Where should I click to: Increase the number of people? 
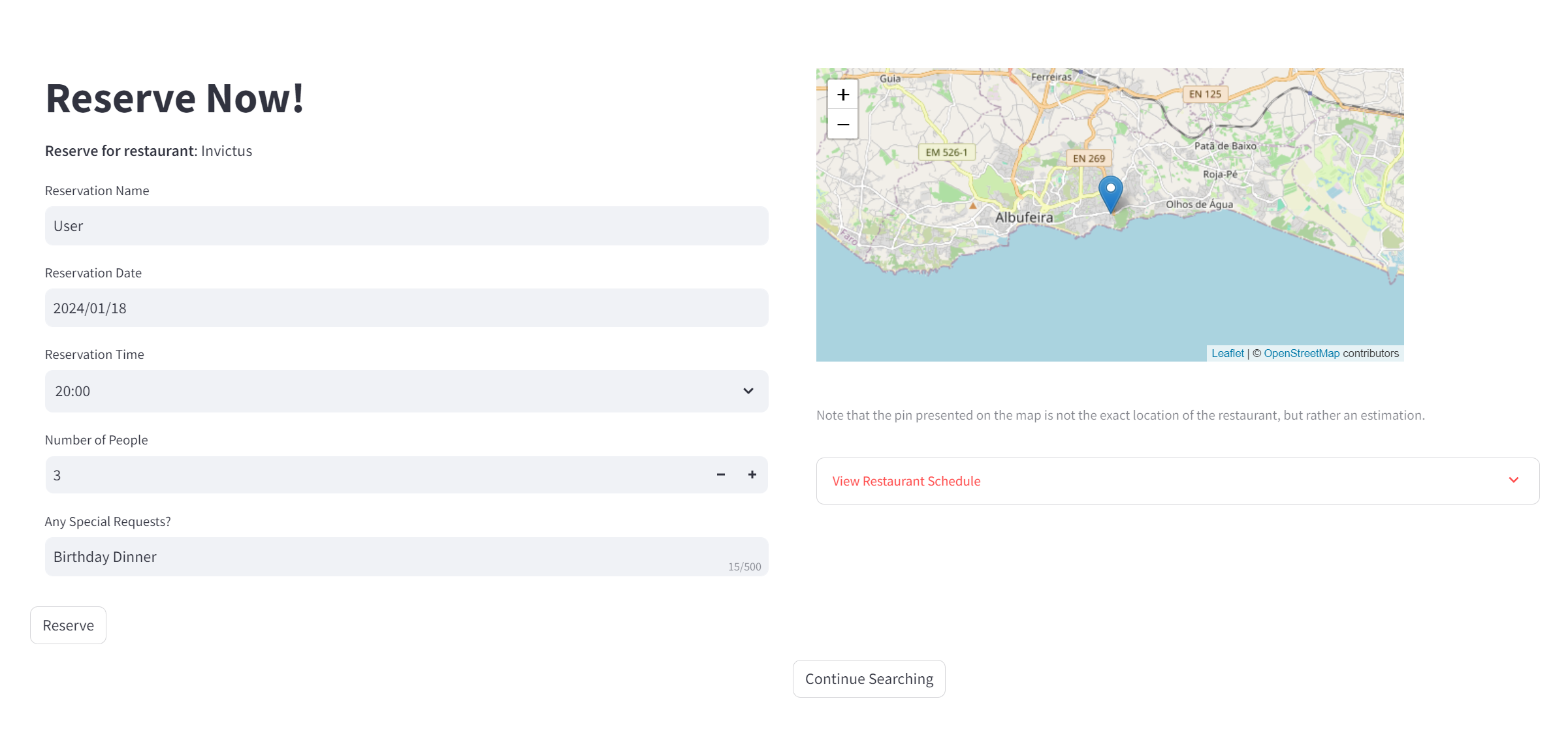coord(752,475)
